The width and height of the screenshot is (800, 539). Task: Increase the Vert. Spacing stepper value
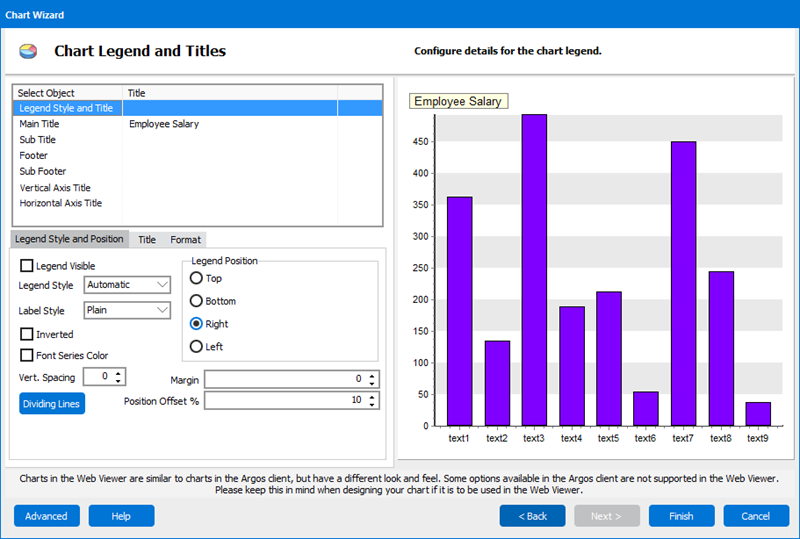pos(120,373)
